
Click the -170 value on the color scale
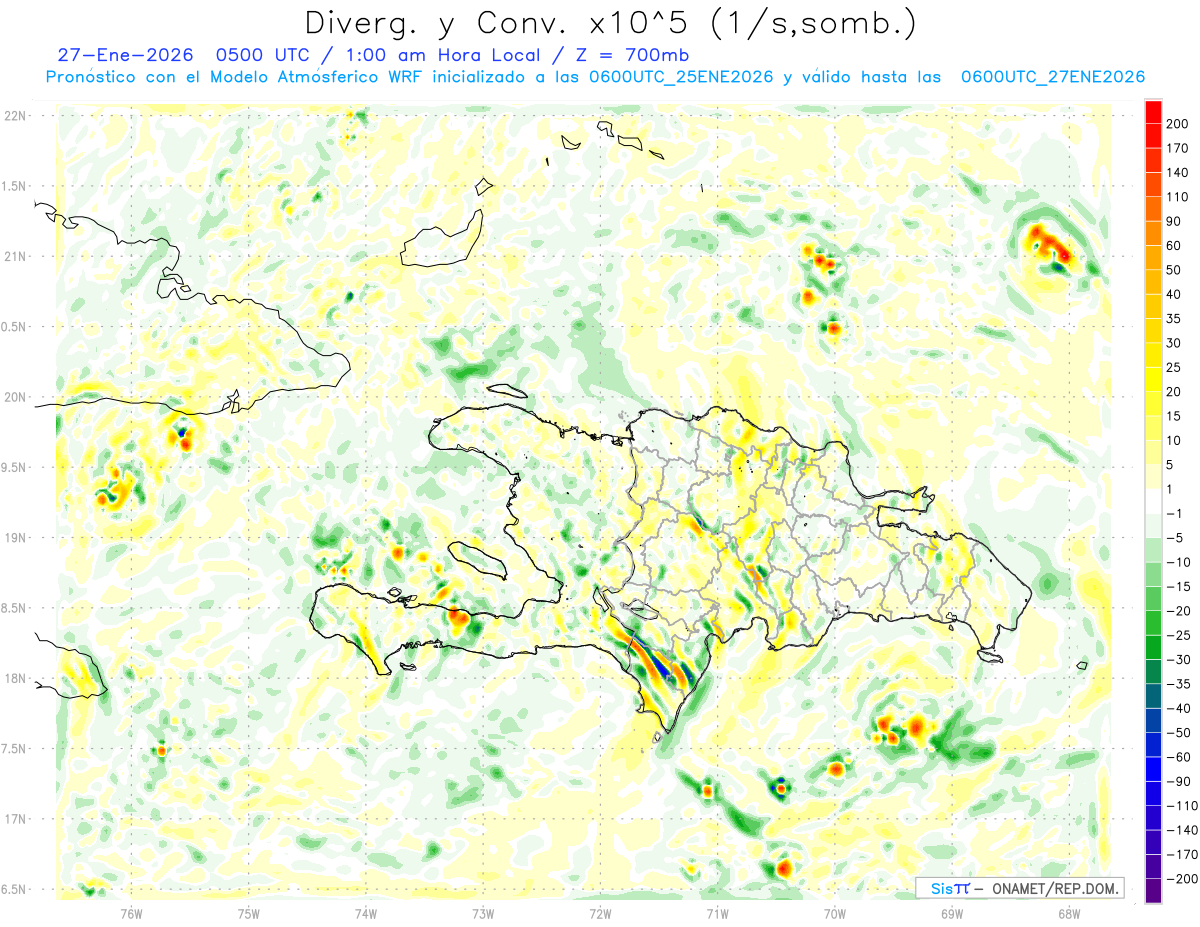1182,854
